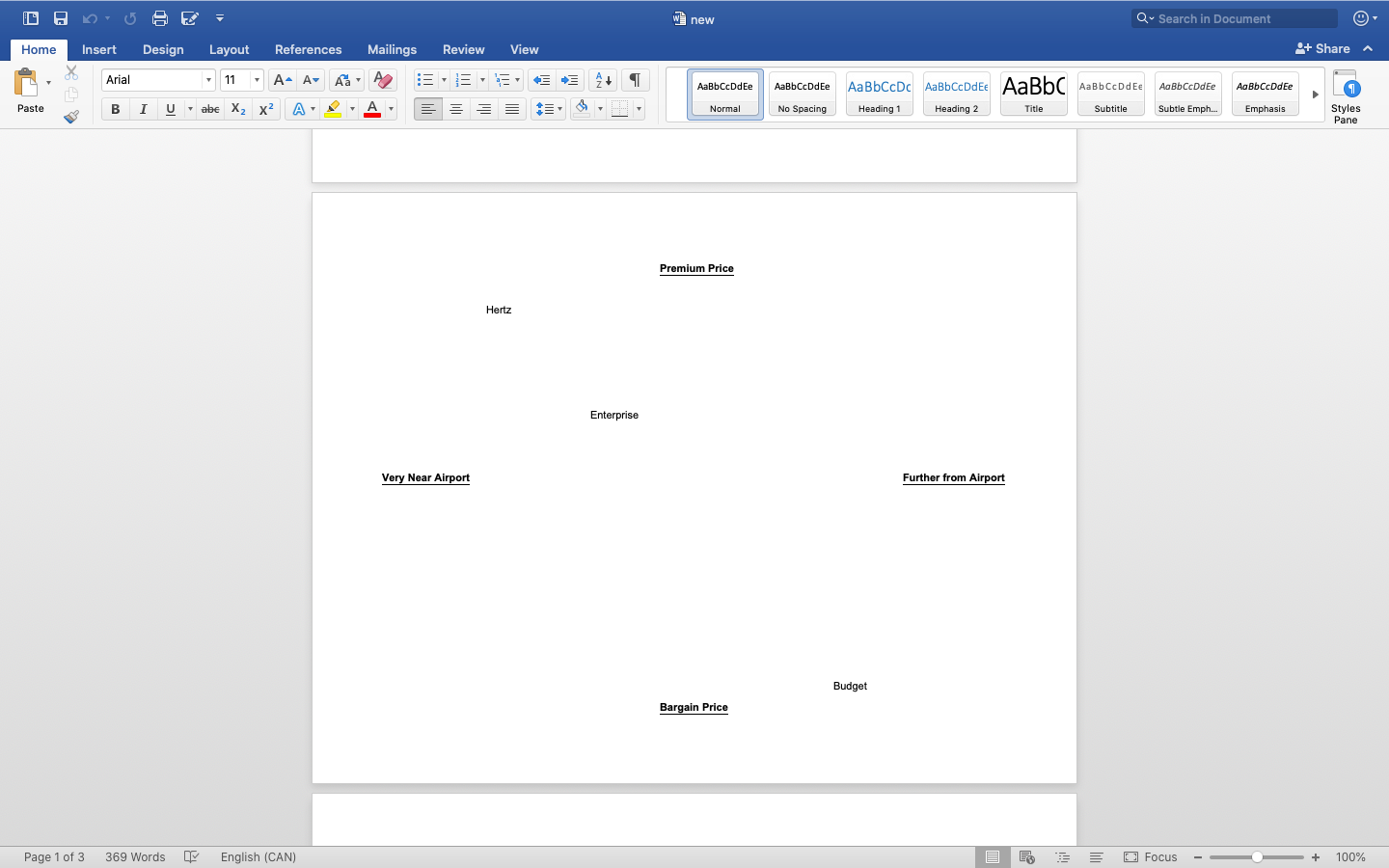This screenshot has height=868, width=1389.
Task: Move the zoom slider handle
Action: click(x=1257, y=856)
